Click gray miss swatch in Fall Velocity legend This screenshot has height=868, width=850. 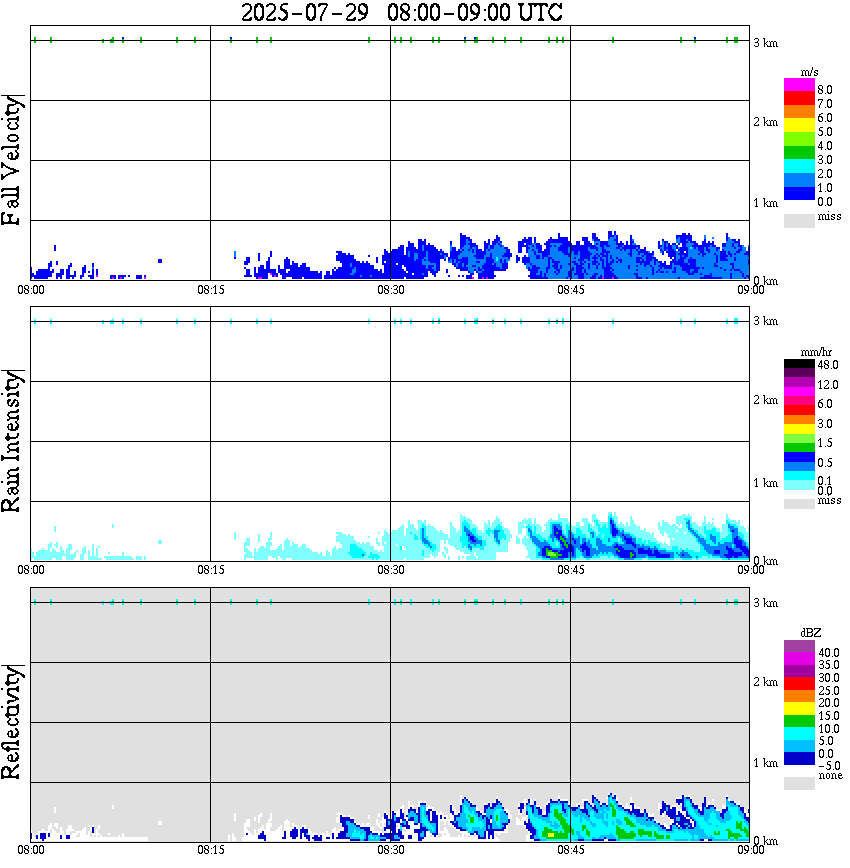click(799, 220)
